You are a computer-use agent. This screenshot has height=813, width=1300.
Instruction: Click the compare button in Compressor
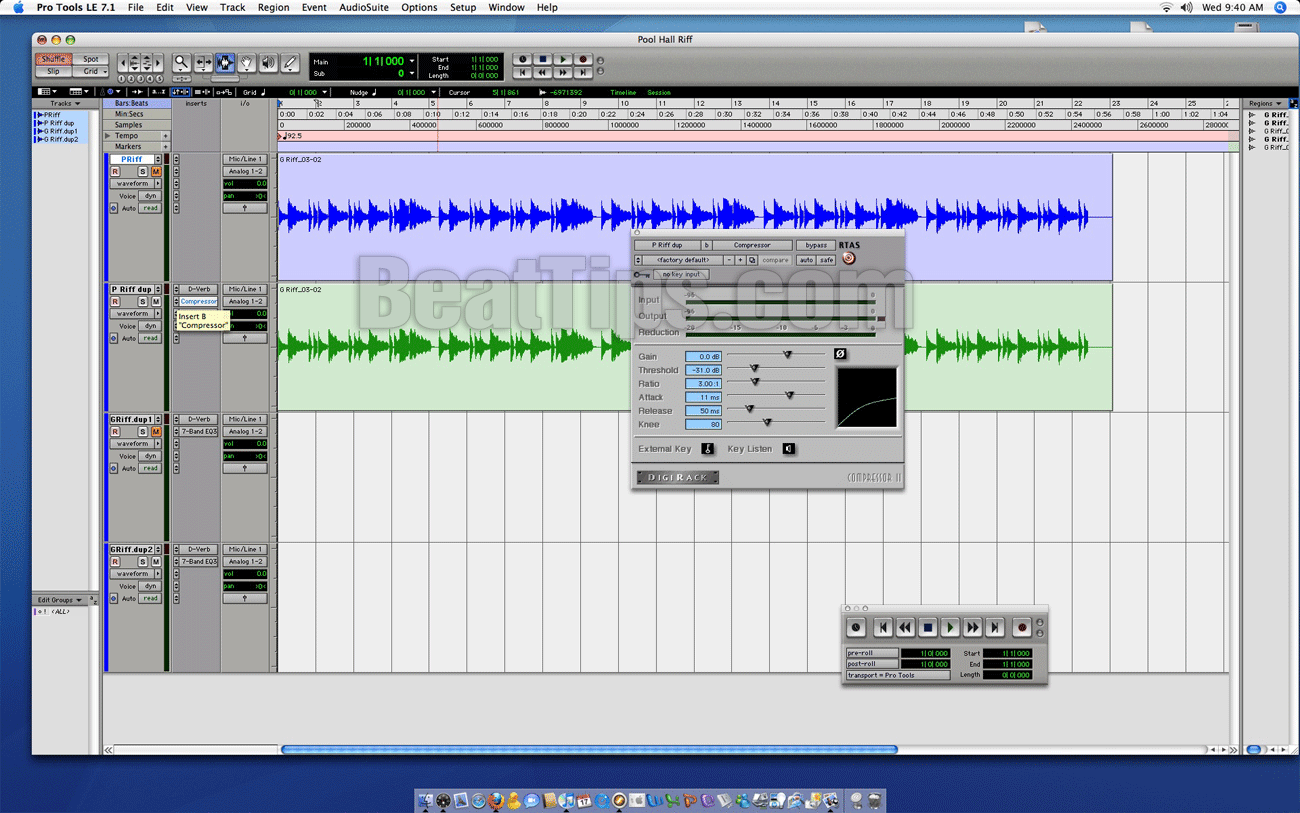point(775,260)
